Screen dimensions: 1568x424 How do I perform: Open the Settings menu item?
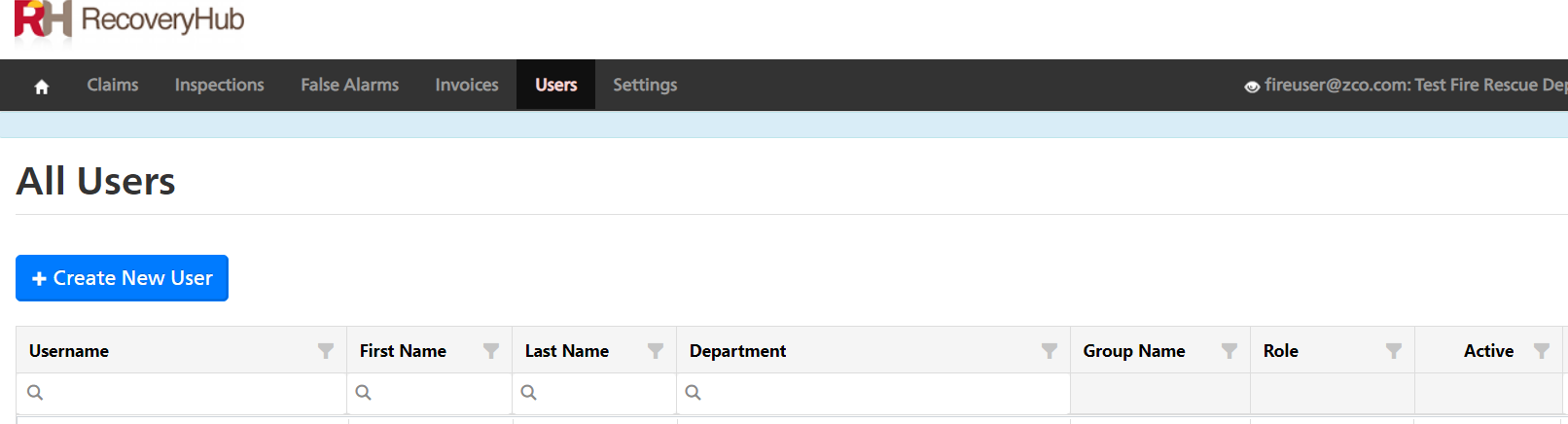pyautogui.click(x=645, y=85)
